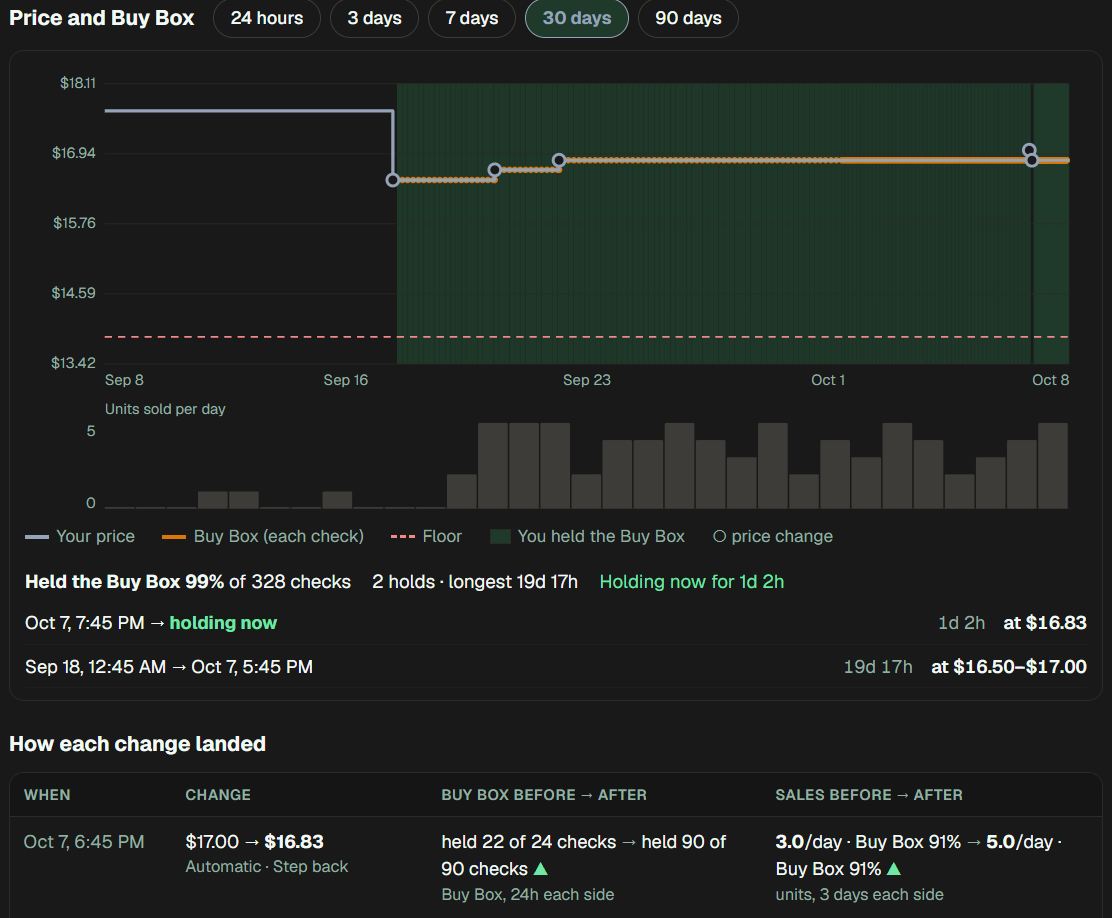Click the 'at $16.50–$17.00' price range
Screen dimensions: 1112x918
pos(1008,667)
